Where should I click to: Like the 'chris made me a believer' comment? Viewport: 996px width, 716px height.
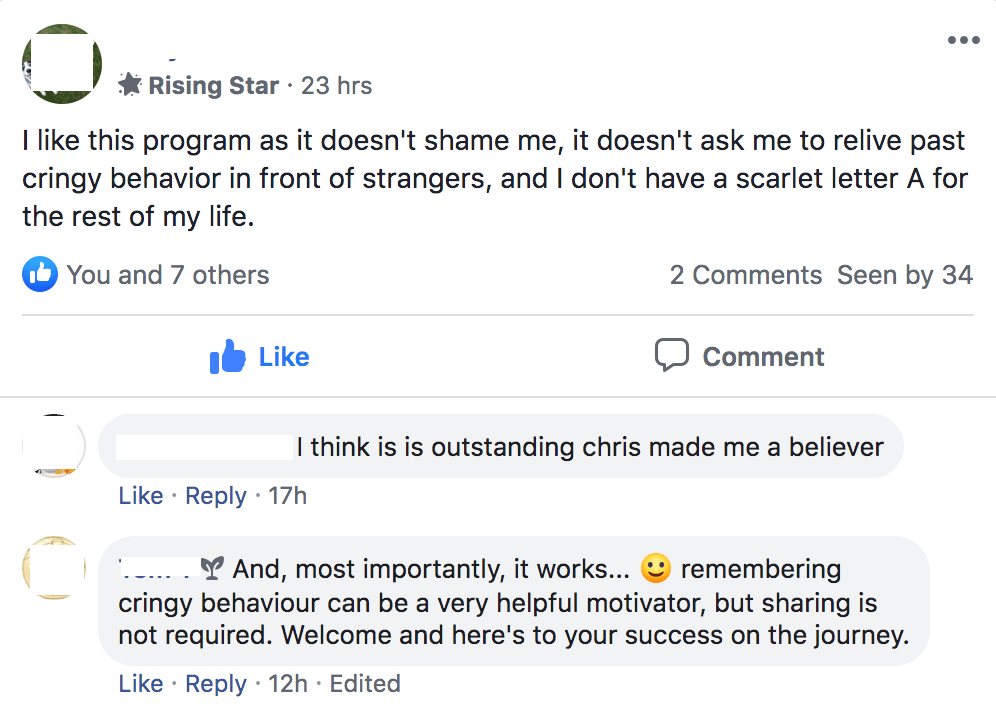click(x=140, y=496)
